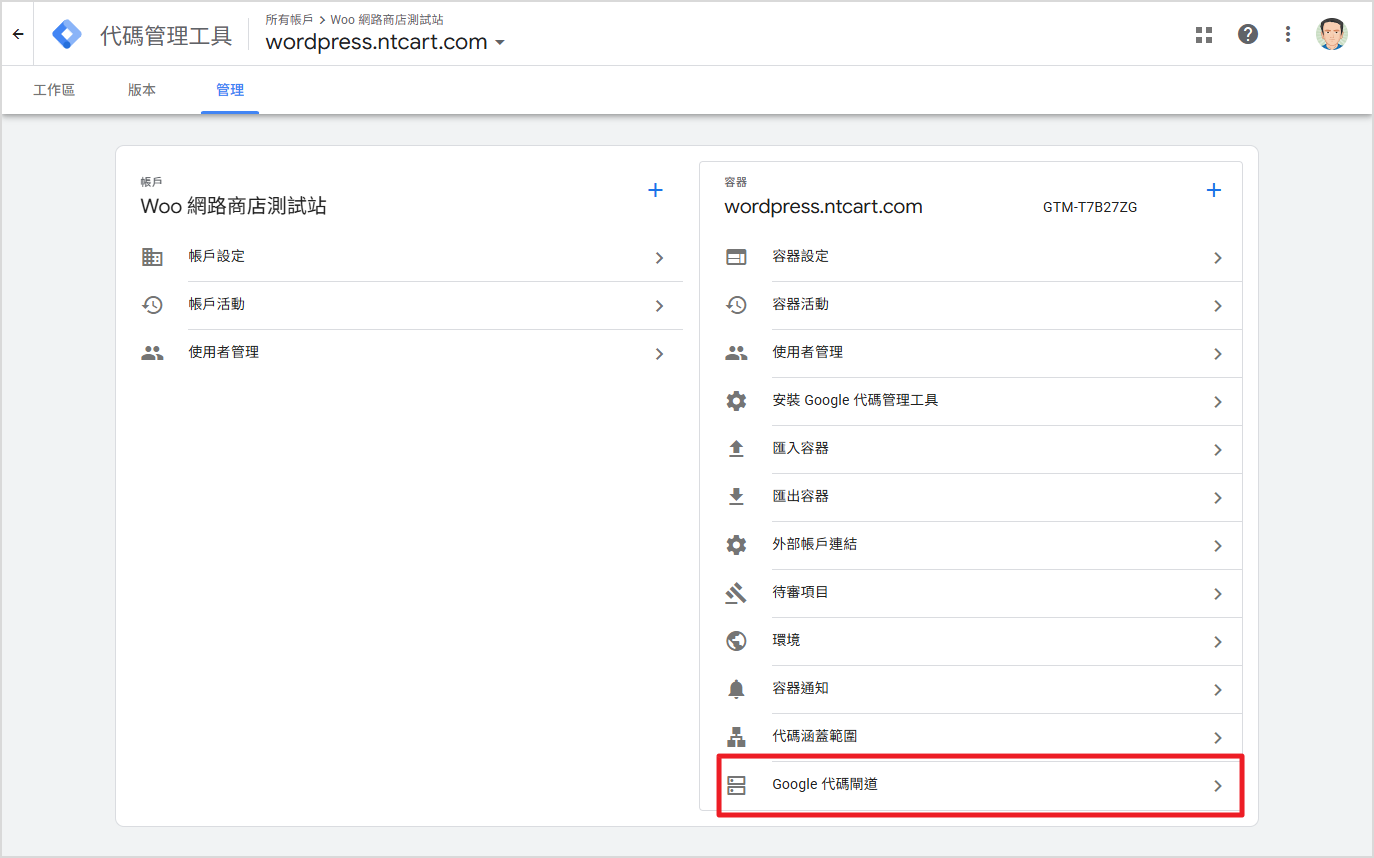Click the 待審項目 gavel icon
This screenshot has width=1374, height=858.
[x=736, y=593]
